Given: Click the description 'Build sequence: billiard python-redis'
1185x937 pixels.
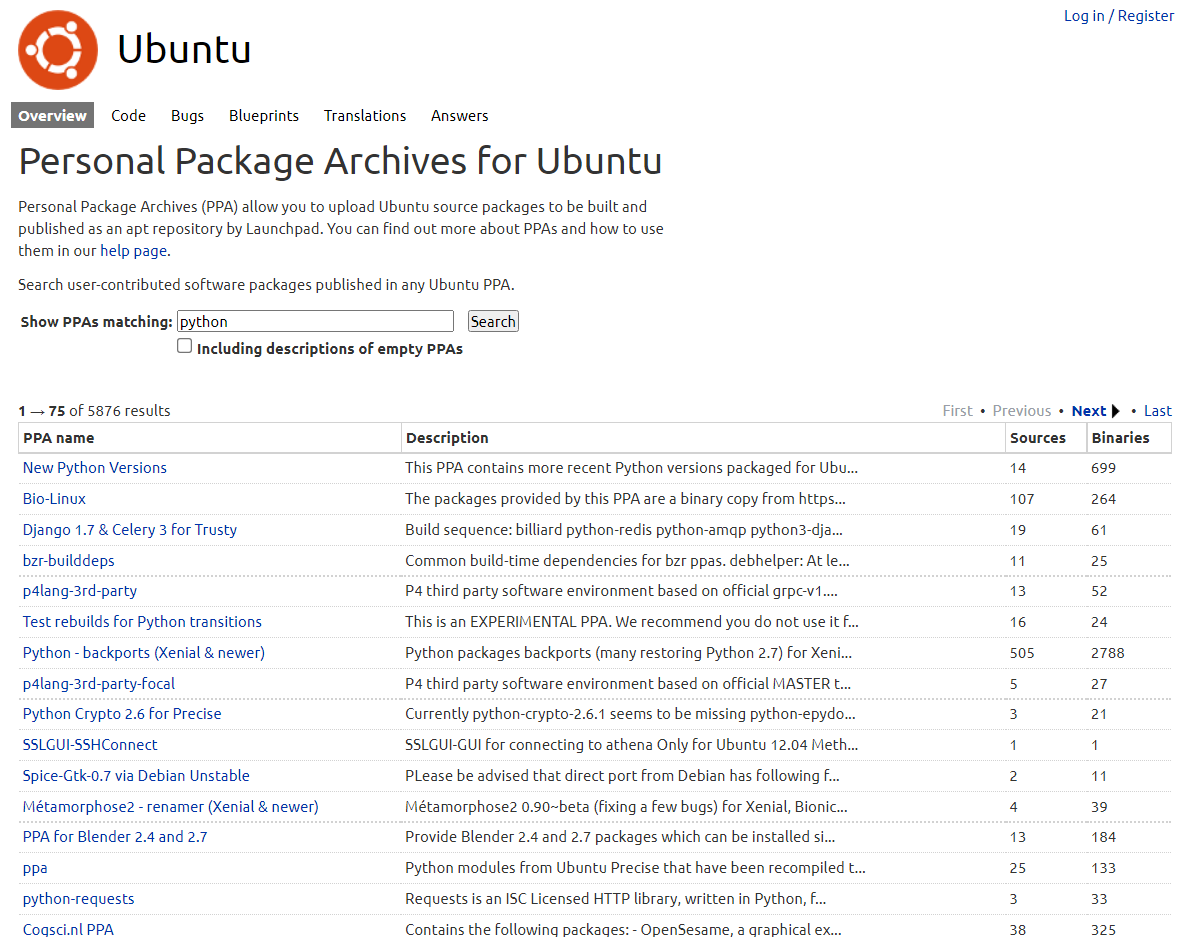Looking at the screenshot, I should [623, 530].
